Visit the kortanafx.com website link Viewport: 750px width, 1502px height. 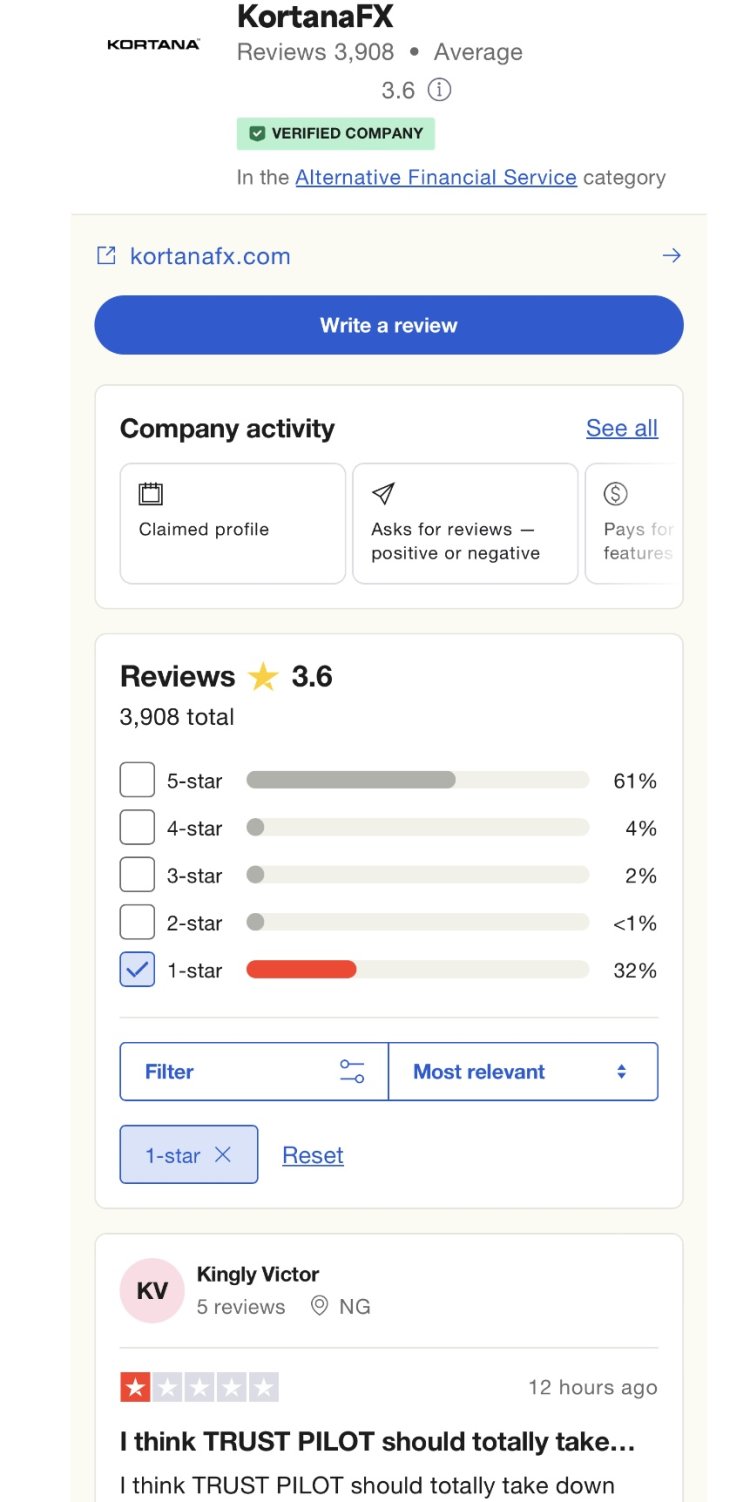pyautogui.click(x=210, y=256)
